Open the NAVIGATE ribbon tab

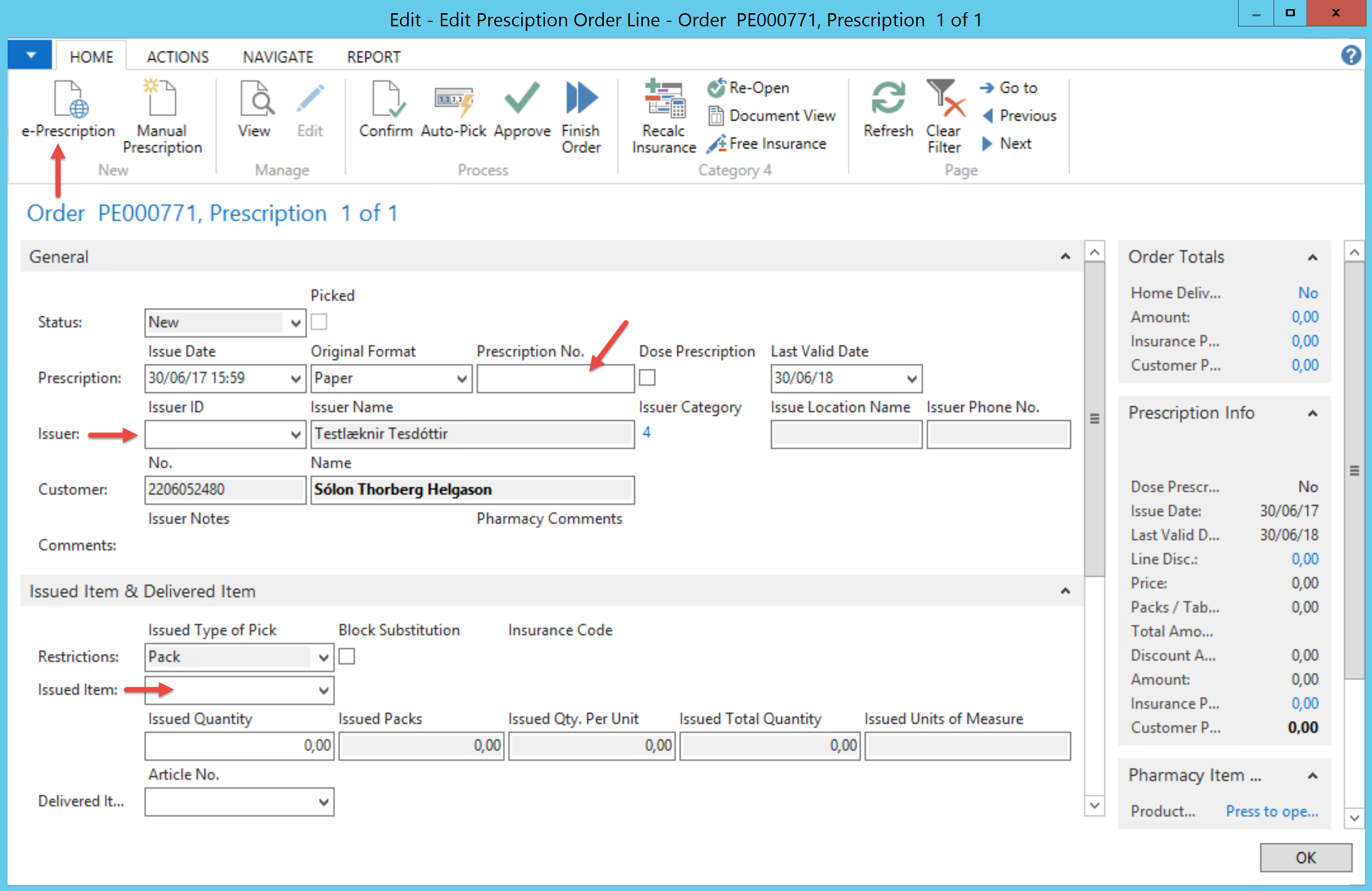(277, 57)
